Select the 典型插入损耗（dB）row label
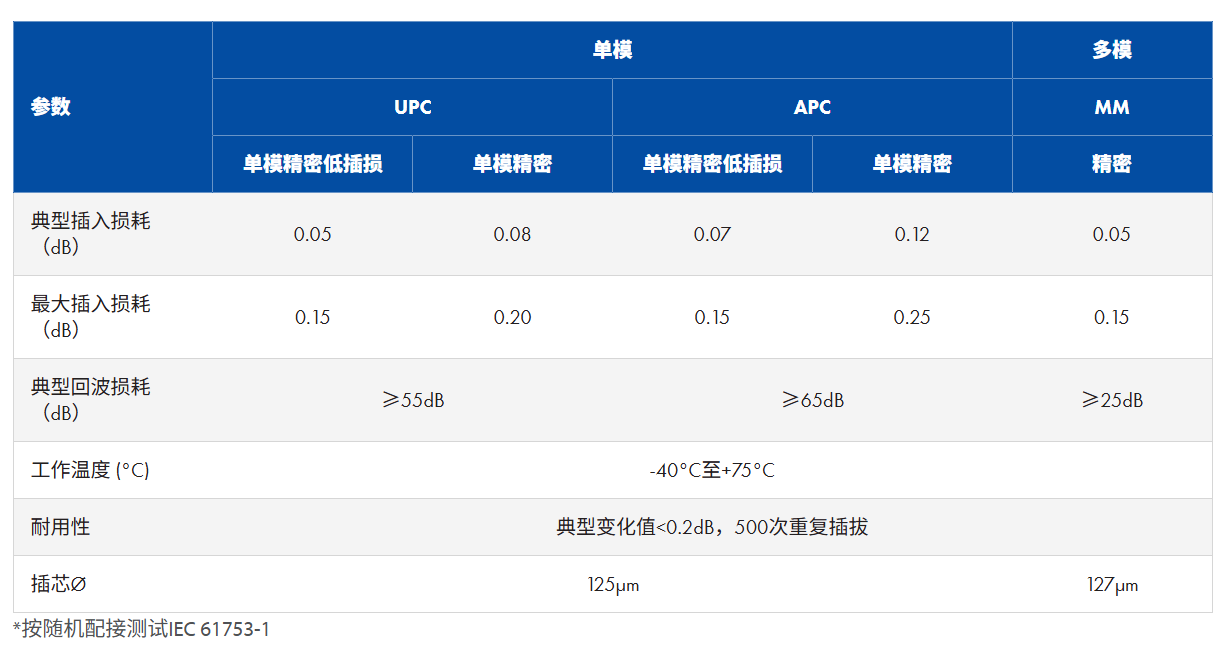Viewport: 1228px width, 649px height. (90, 234)
